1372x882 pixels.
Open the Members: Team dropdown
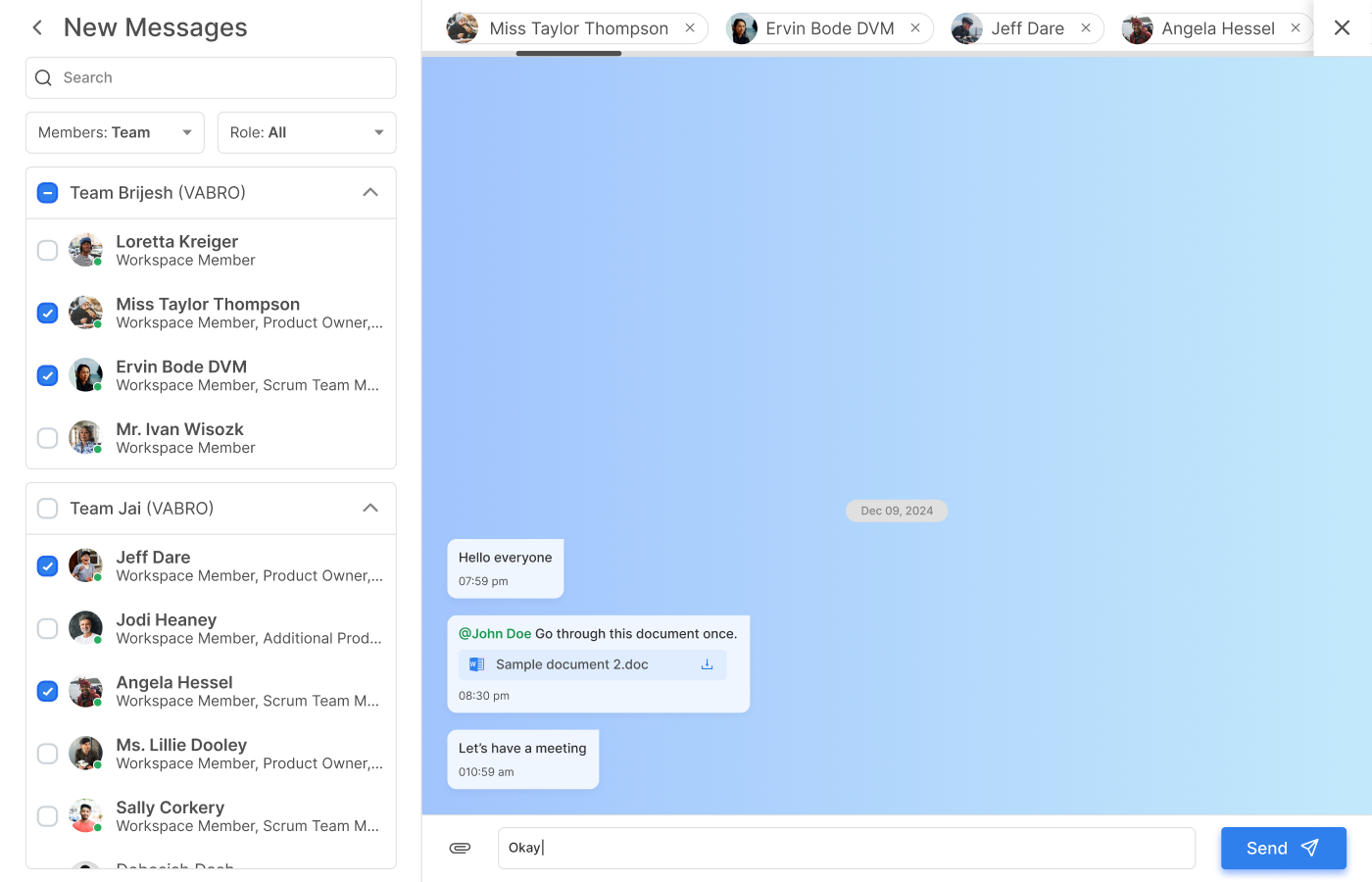click(x=115, y=132)
